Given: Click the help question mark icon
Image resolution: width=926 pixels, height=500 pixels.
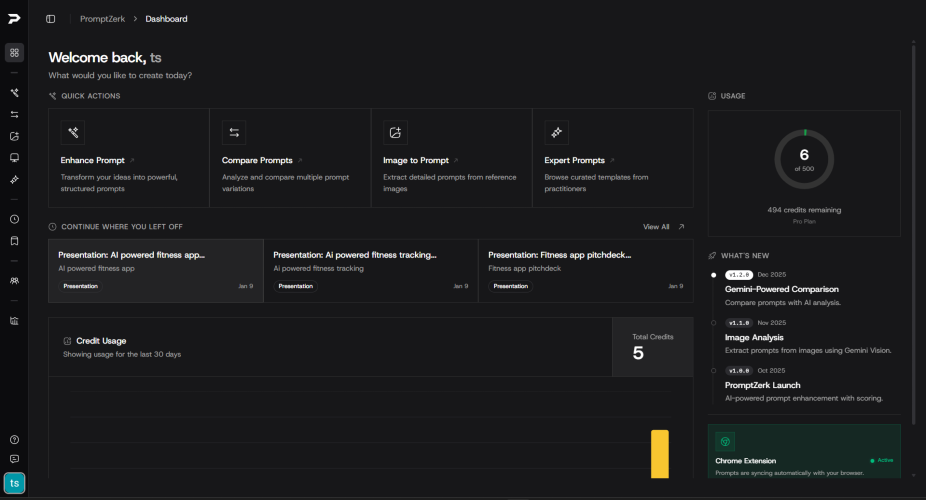Looking at the screenshot, I should coord(14,439).
